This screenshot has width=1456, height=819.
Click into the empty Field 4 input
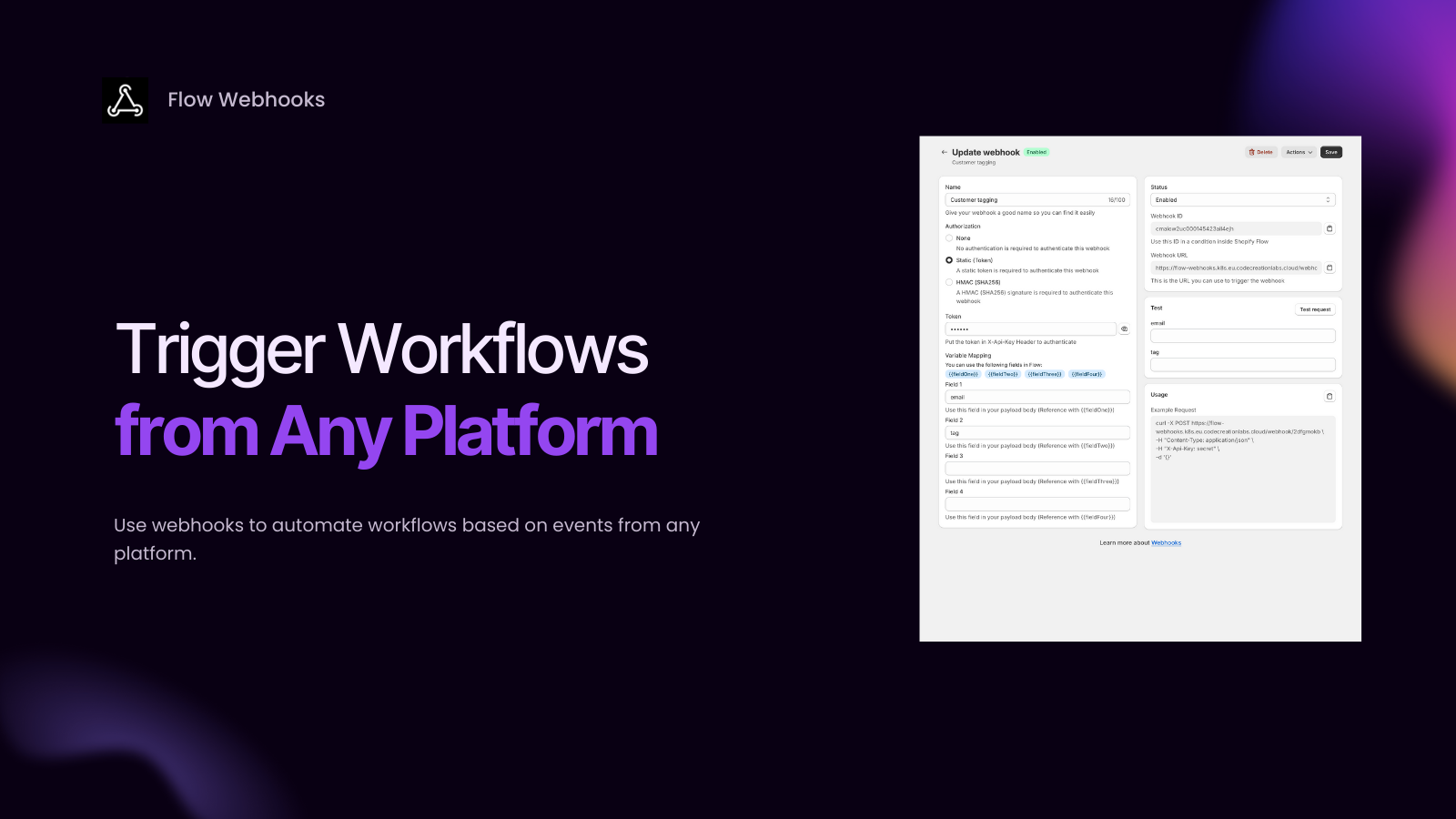(1037, 504)
